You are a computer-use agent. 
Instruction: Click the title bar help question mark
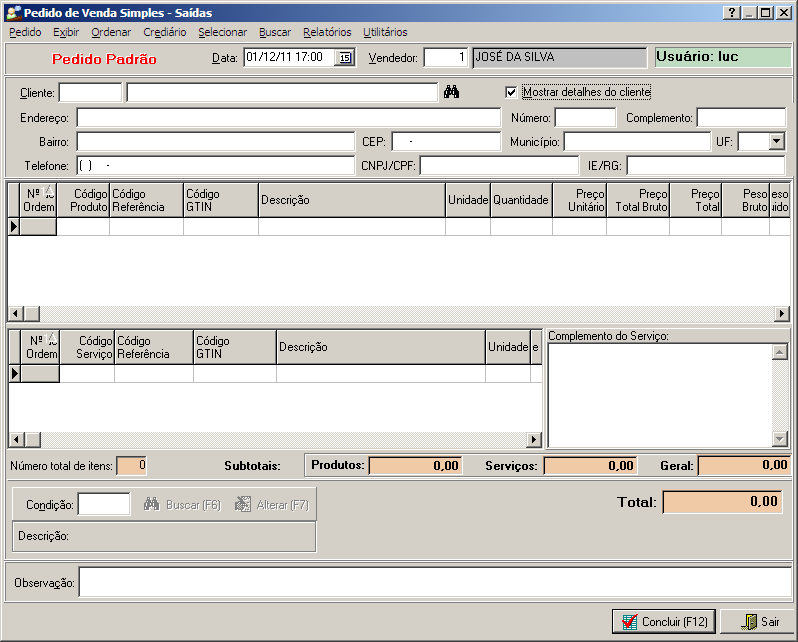click(731, 13)
